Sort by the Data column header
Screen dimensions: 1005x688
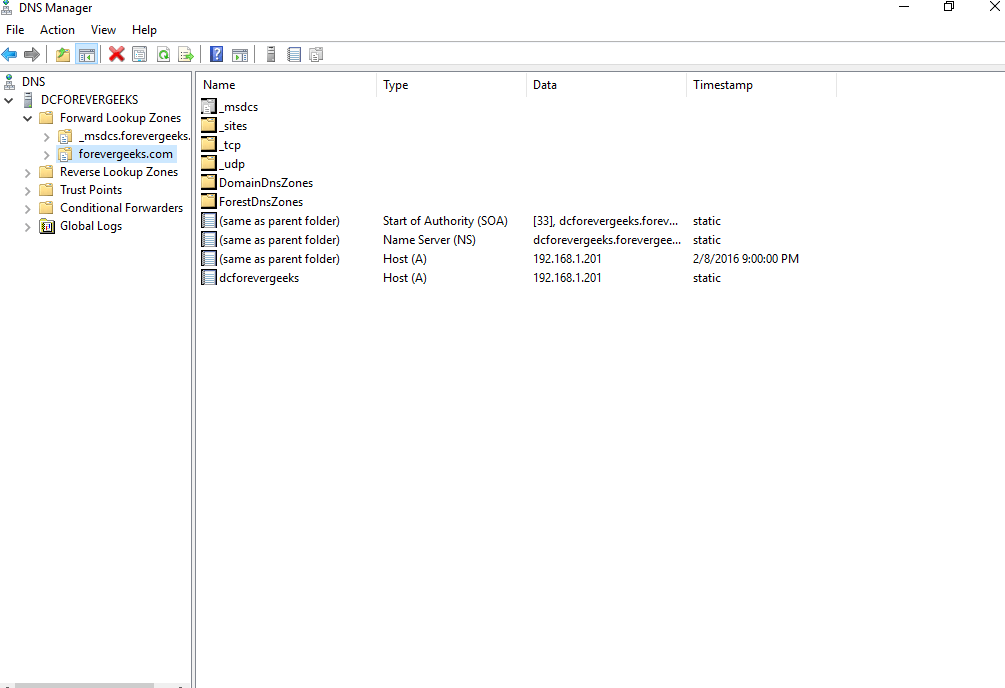[x=607, y=85]
